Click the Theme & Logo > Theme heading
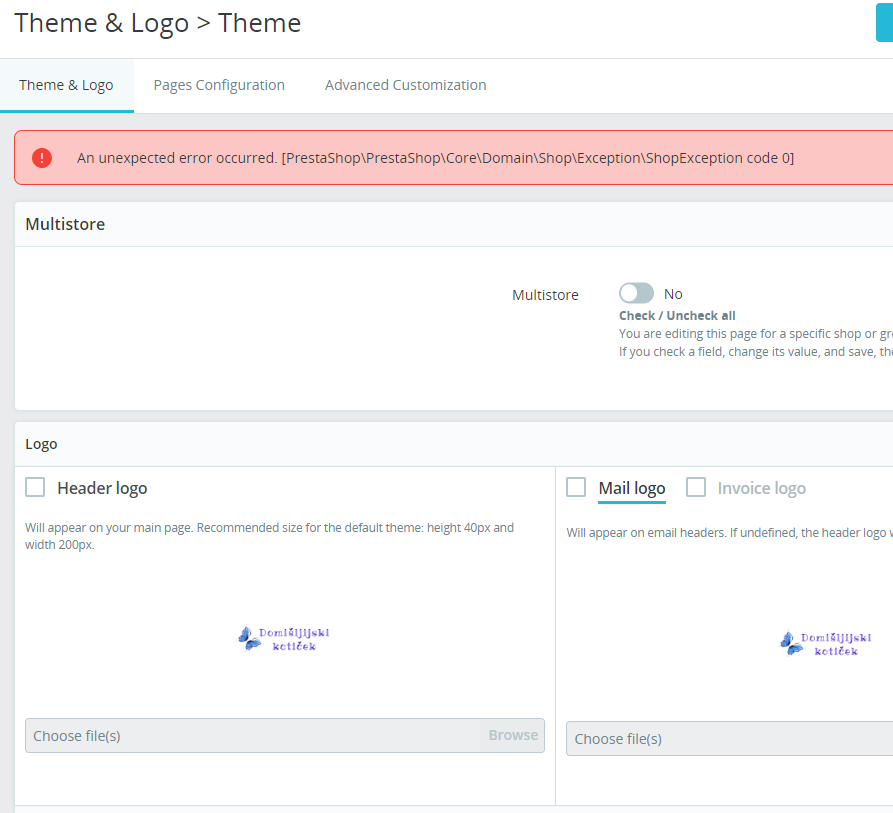Screen dimensions: 893x813 157,23
